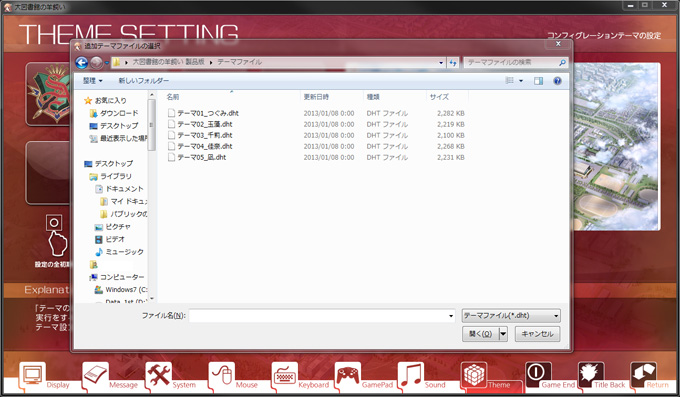Click the navigation pane vertical scrollbar

[x=151, y=196]
